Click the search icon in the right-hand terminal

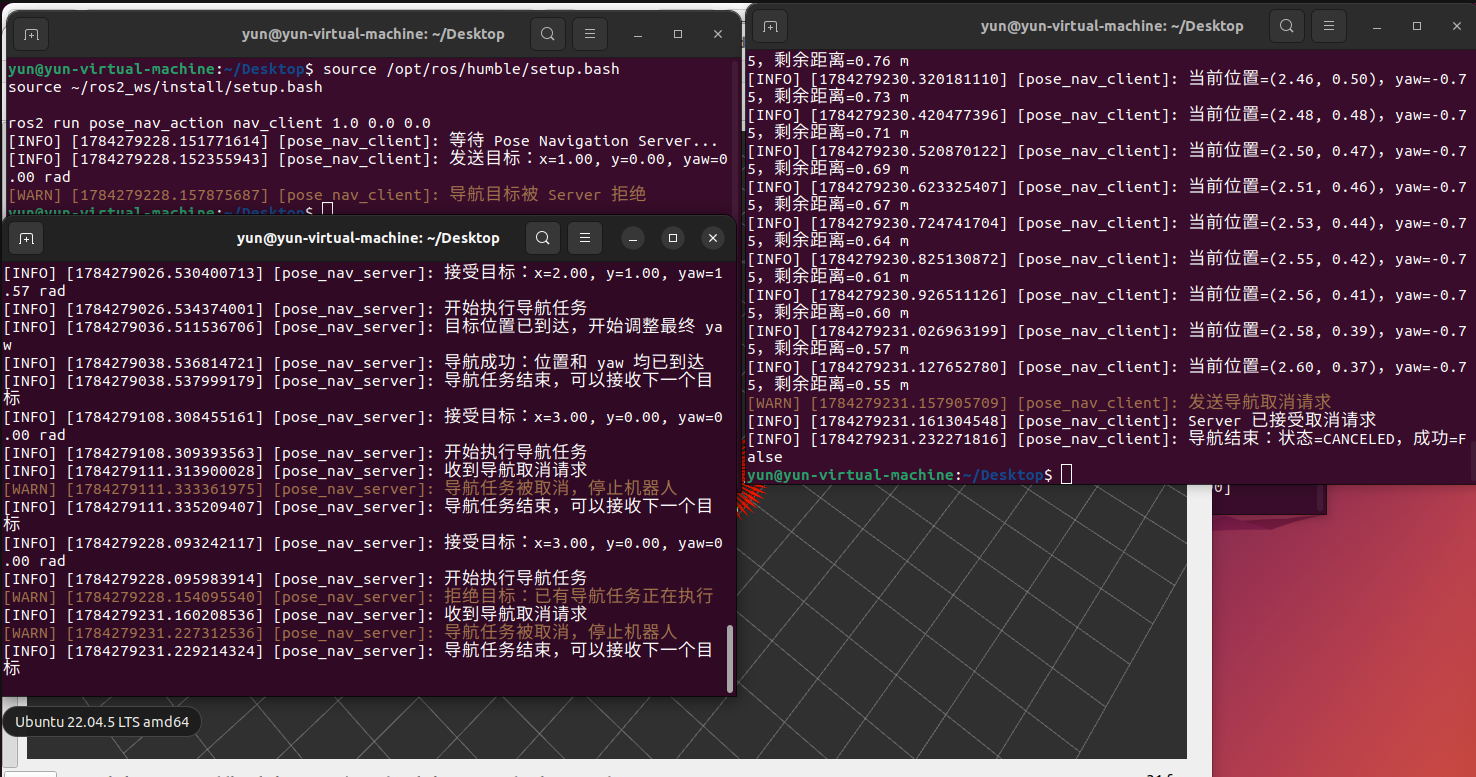tap(1288, 26)
